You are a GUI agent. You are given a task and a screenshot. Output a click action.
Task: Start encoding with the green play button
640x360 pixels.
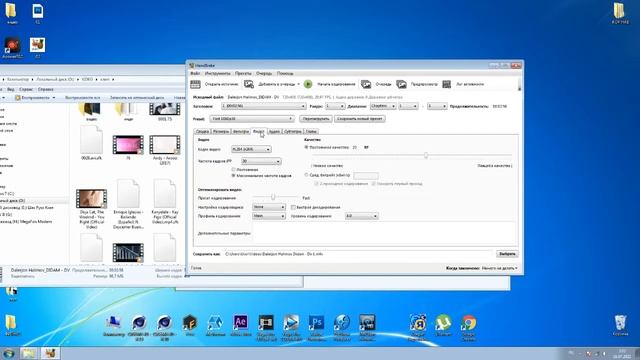[308, 84]
